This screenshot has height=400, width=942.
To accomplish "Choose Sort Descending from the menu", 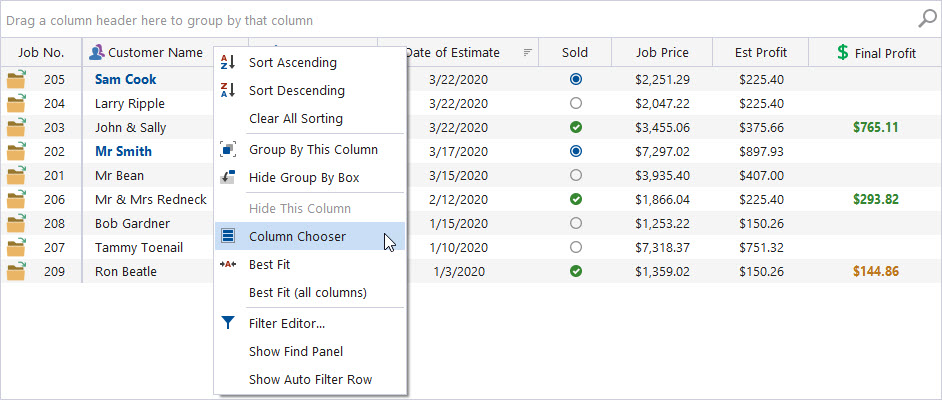I will coord(310,91).
